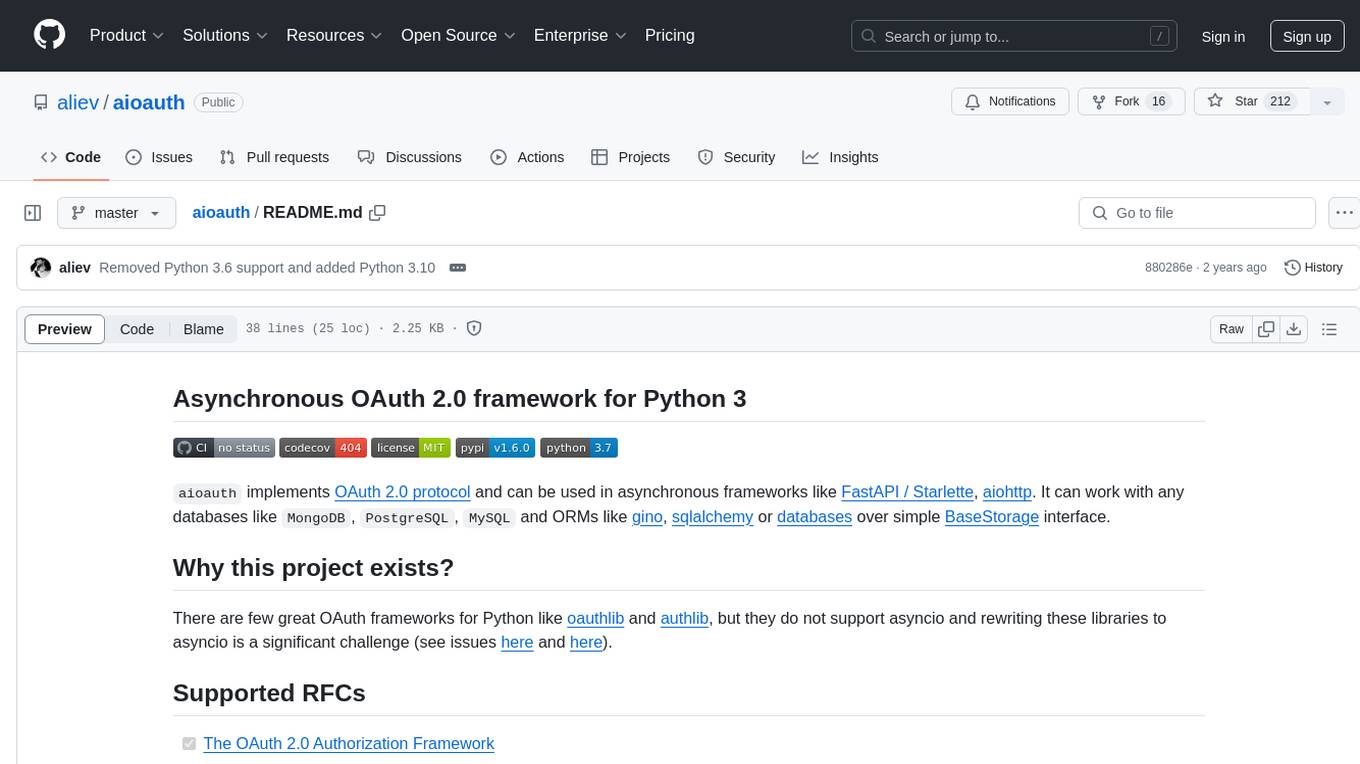Click the Notifications bell button

1011,102
